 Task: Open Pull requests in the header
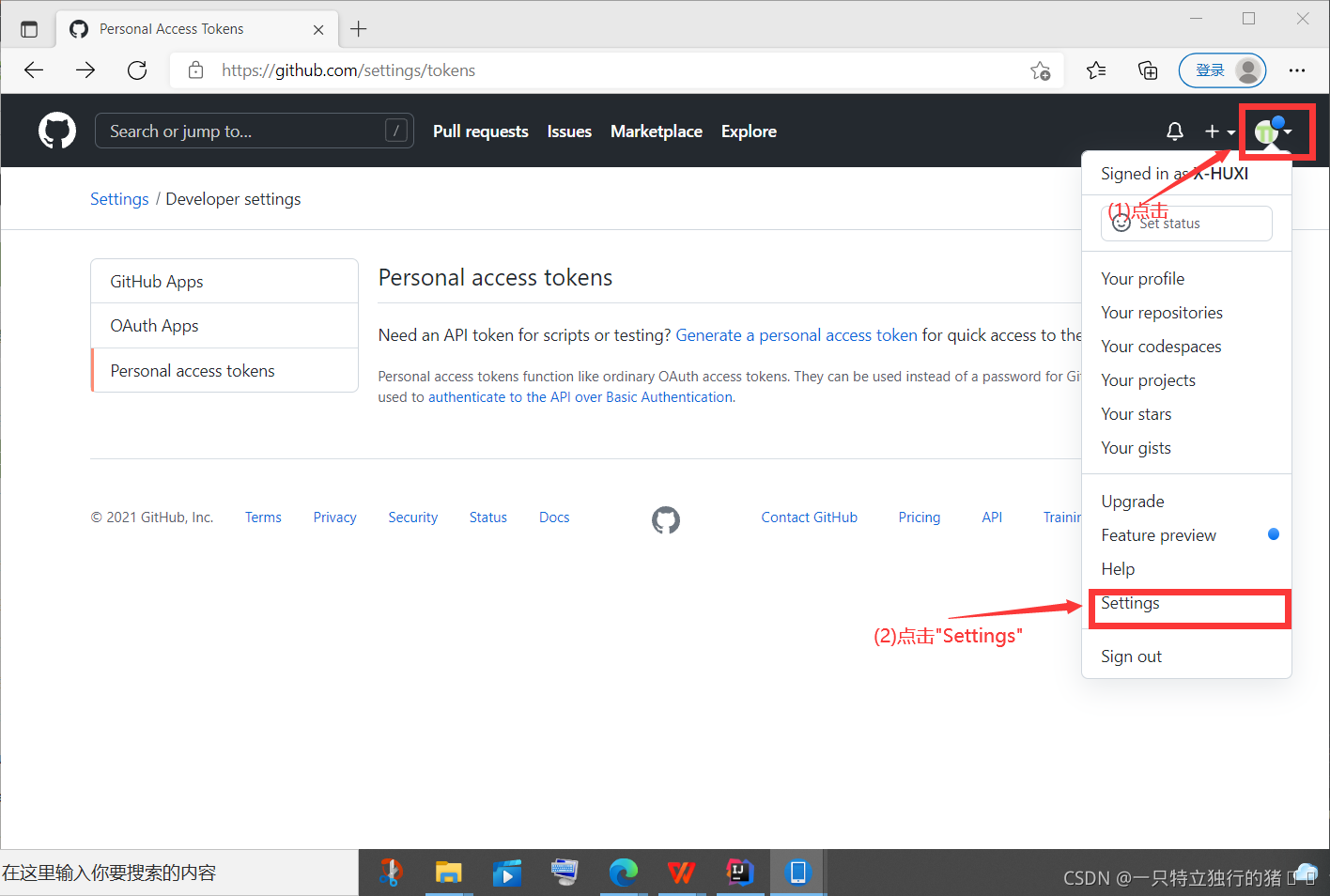(x=480, y=131)
